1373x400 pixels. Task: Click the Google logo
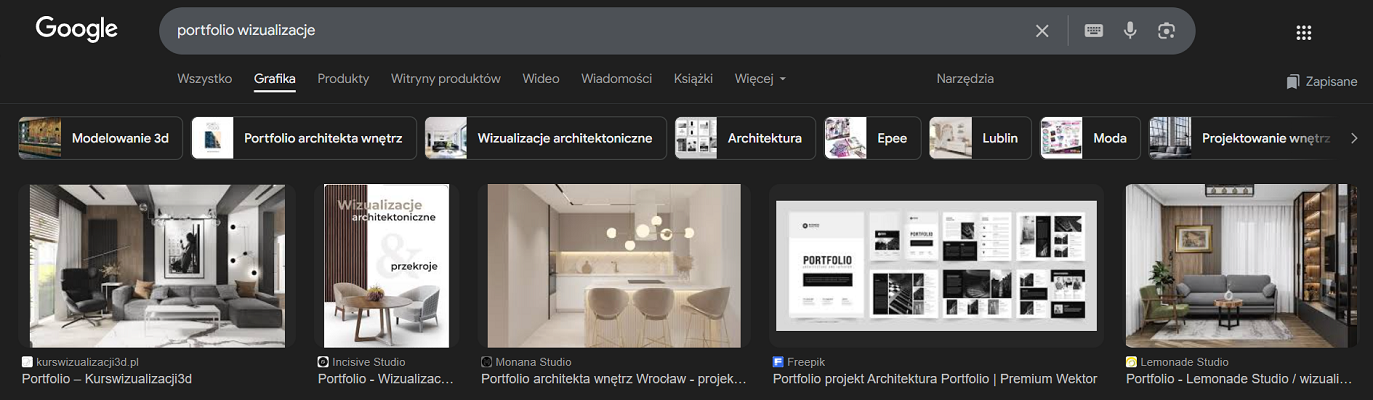[77, 30]
